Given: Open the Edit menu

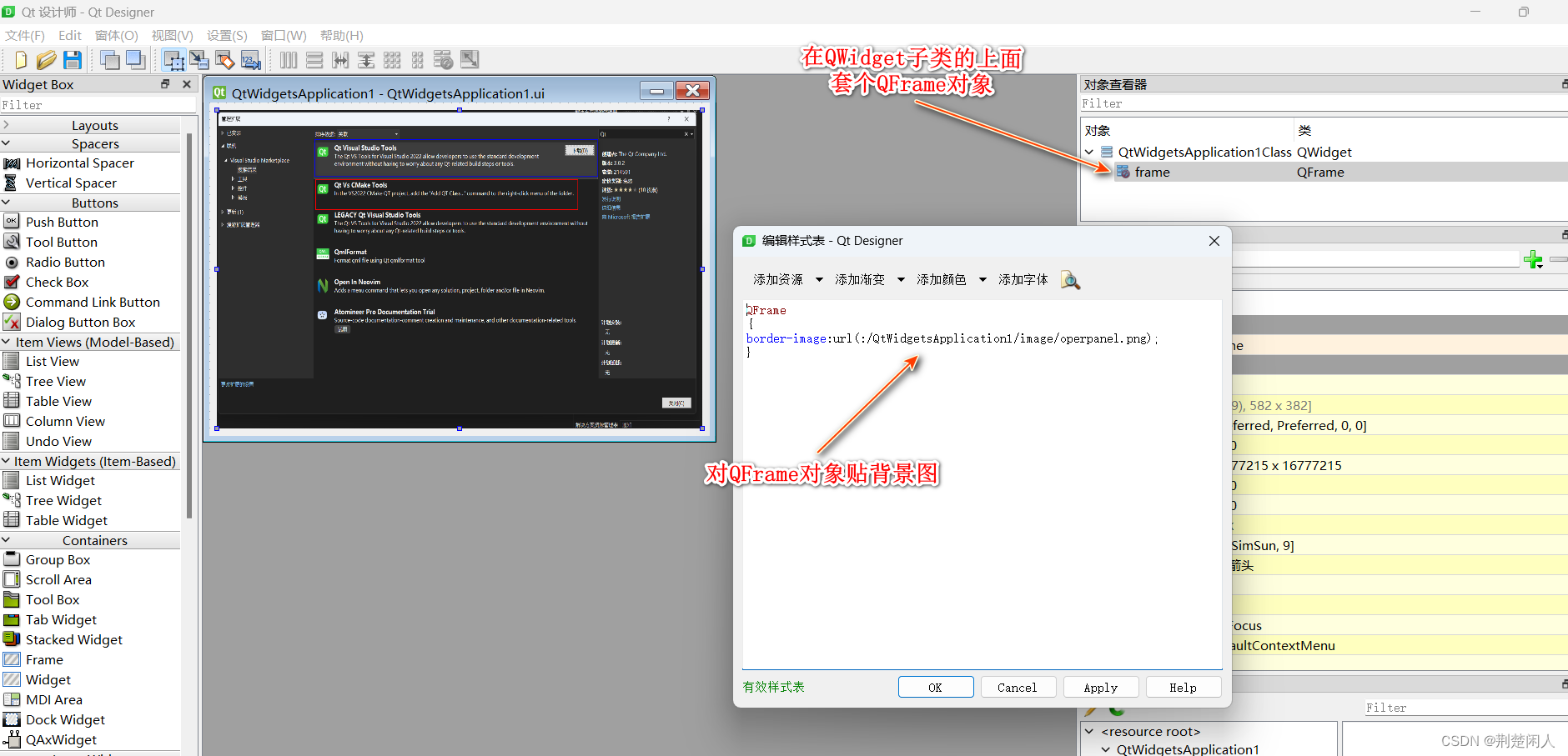Looking at the screenshot, I should tap(70, 35).
